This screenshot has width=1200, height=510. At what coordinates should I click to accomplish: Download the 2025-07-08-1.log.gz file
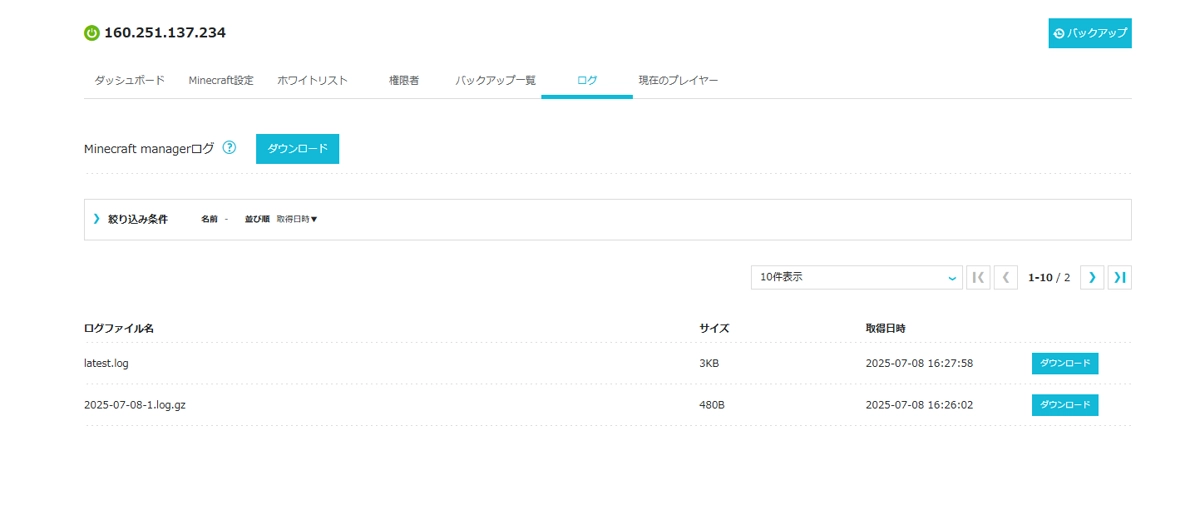coord(1064,405)
